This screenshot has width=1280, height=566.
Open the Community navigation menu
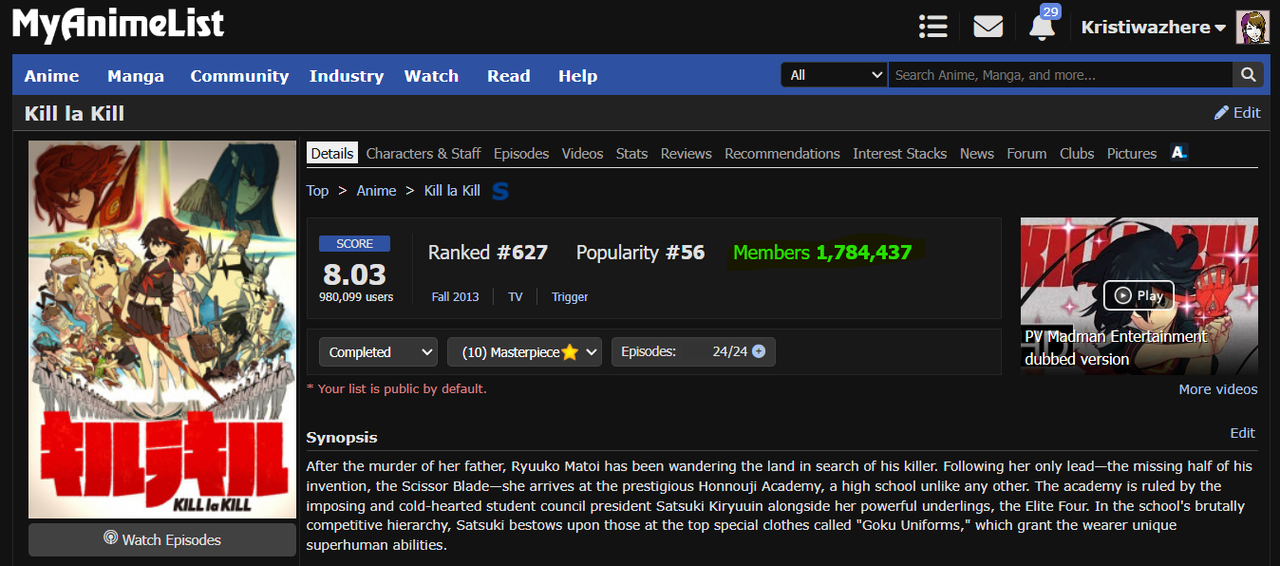click(x=239, y=76)
